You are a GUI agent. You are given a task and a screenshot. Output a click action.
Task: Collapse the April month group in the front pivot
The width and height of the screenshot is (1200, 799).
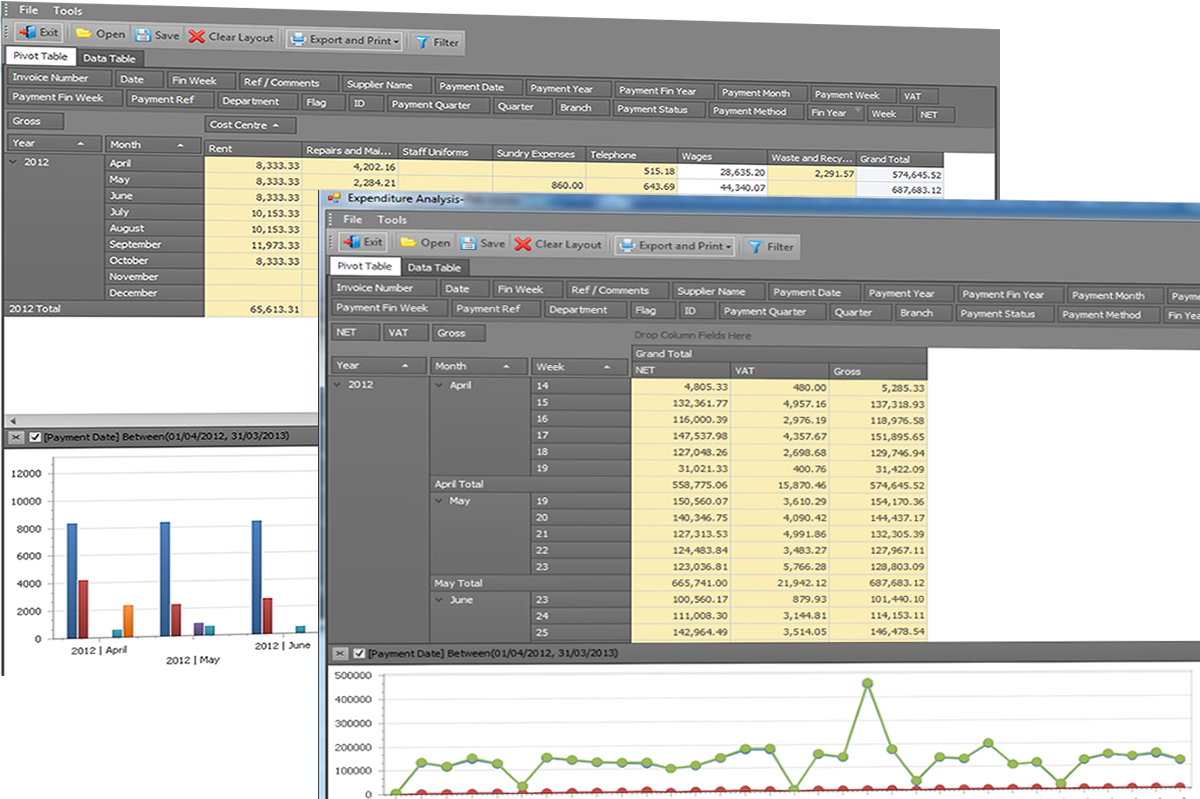(x=440, y=385)
